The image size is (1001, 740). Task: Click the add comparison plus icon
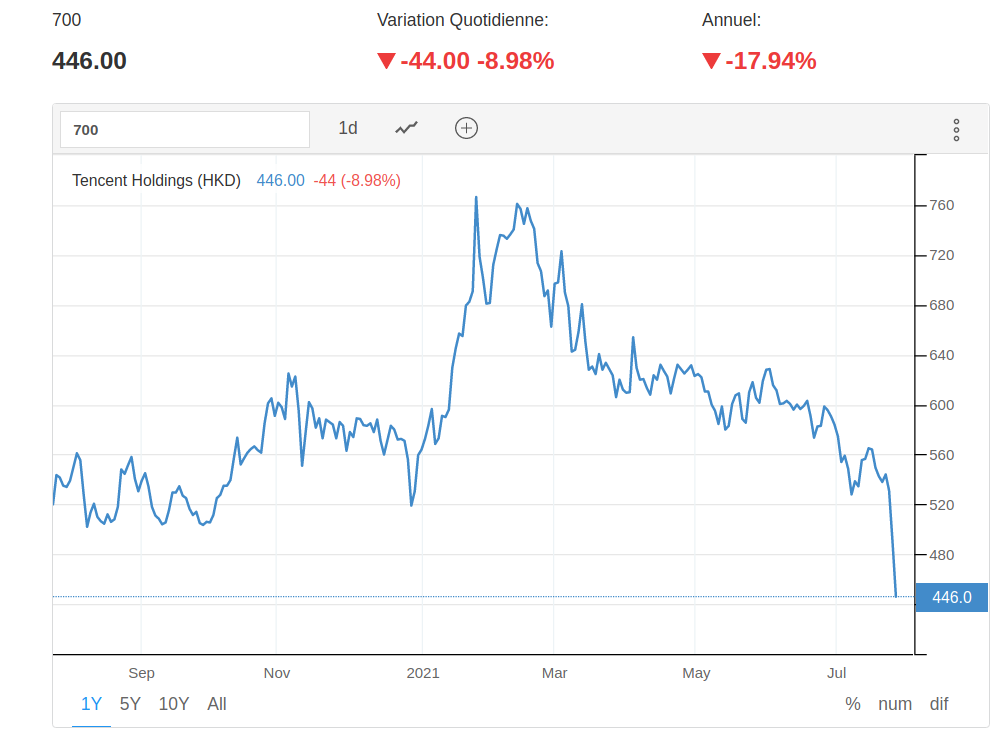click(x=466, y=128)
